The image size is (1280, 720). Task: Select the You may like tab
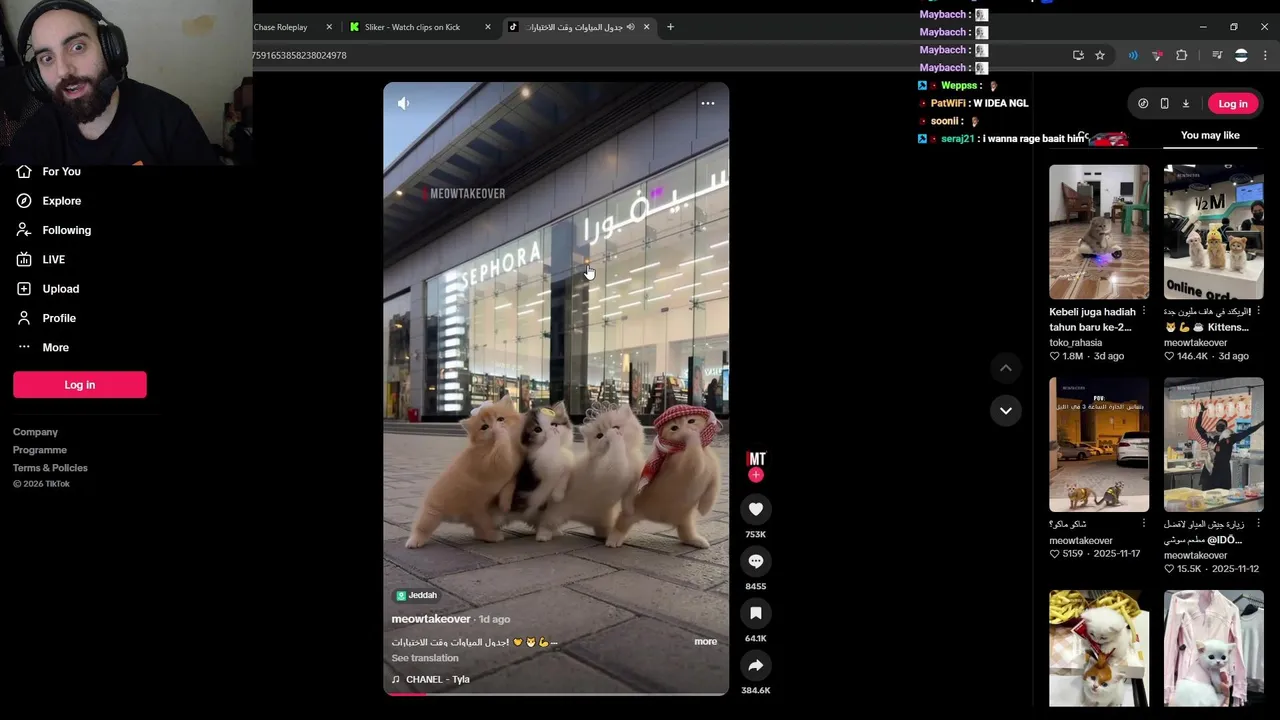tap(1210, 135)
